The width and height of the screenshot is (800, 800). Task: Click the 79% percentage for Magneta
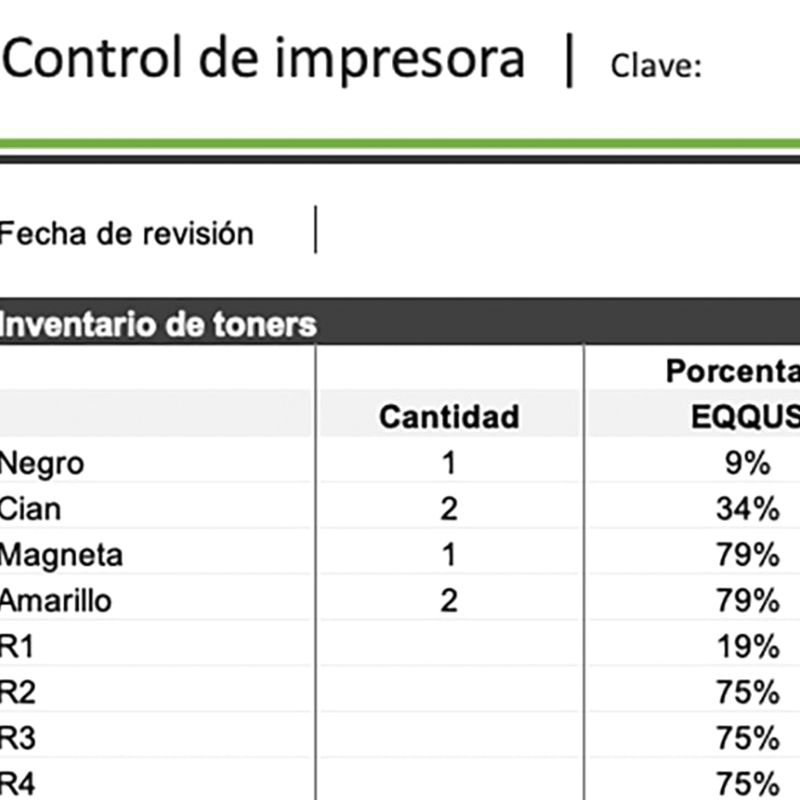click(747, 555)
